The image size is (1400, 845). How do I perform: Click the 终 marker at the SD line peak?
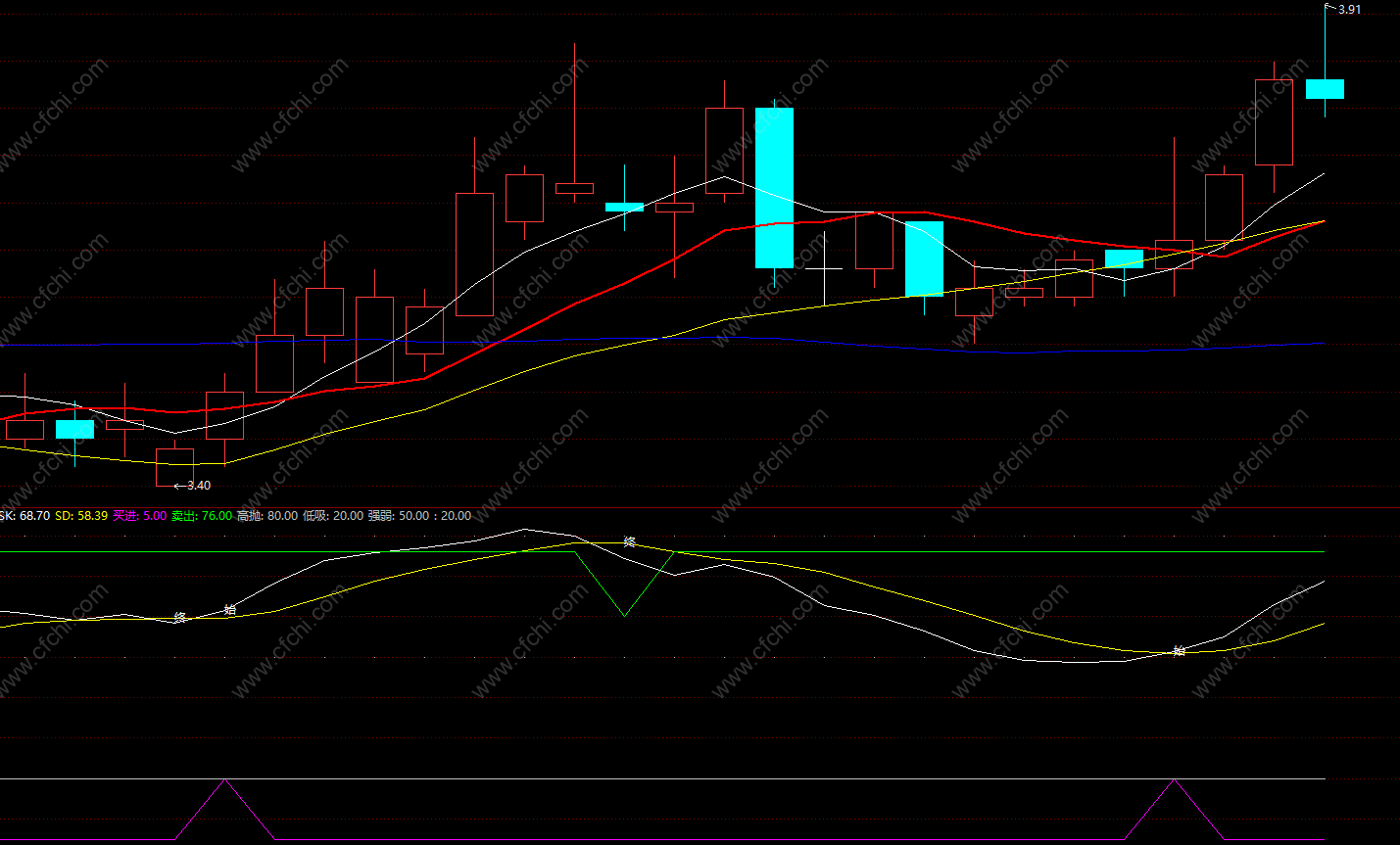click(x=630, y=541)
